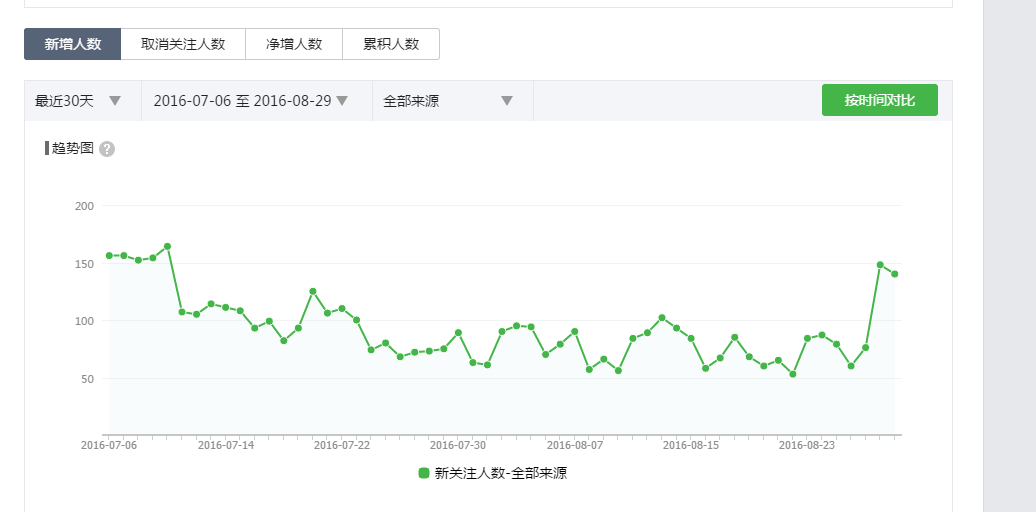The height and width of the screenshot is (512, 1036).
Task: Click the highest data point near 165
Action: 167,246
